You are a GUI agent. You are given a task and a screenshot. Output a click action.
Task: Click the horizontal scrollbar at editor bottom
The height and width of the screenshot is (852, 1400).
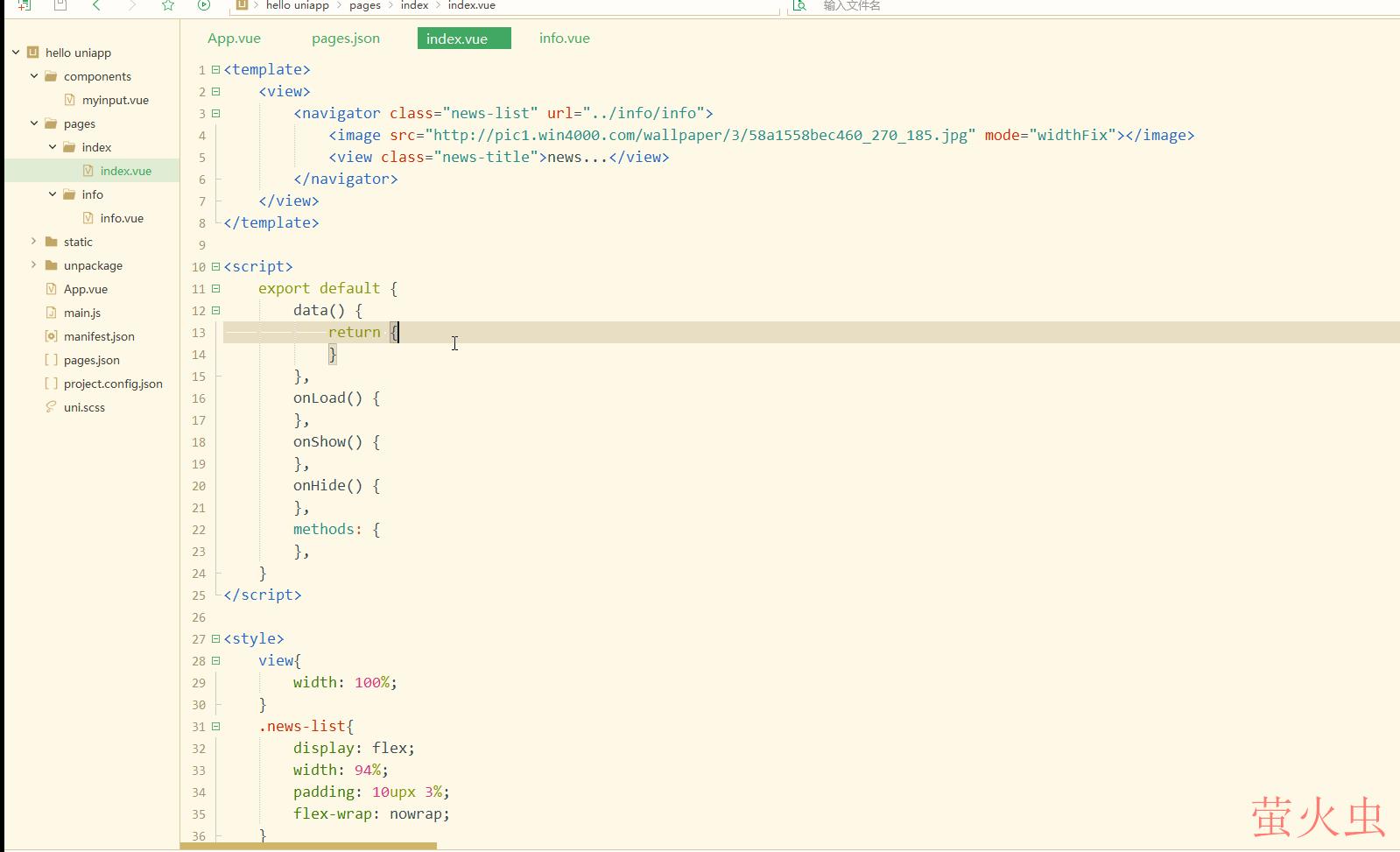tap(308, 846)
